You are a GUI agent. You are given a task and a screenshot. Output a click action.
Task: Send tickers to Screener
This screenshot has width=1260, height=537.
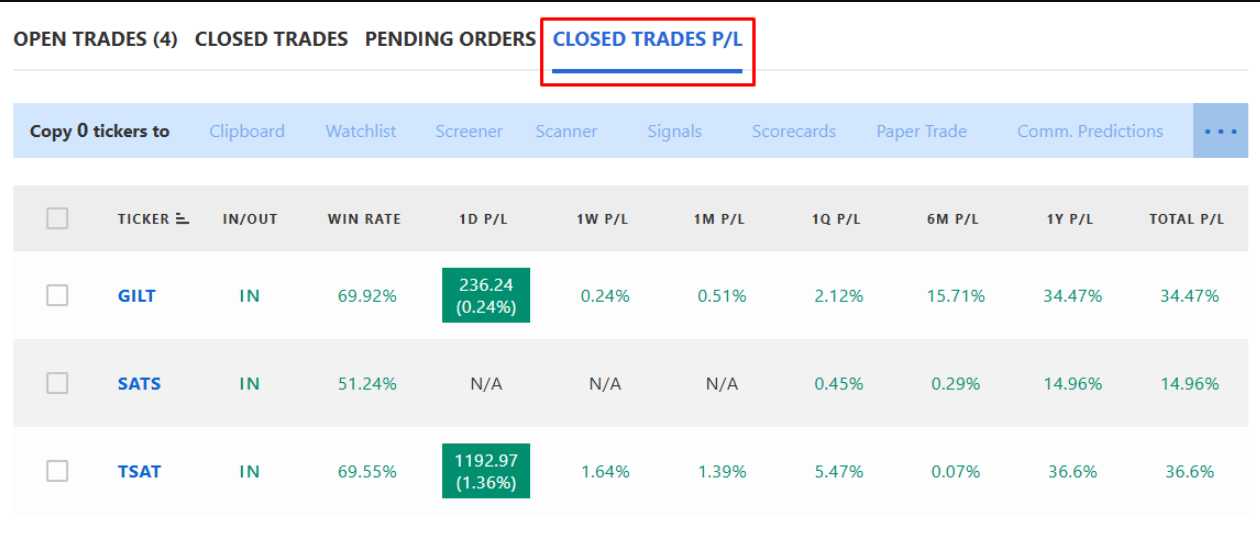(469, 131)
